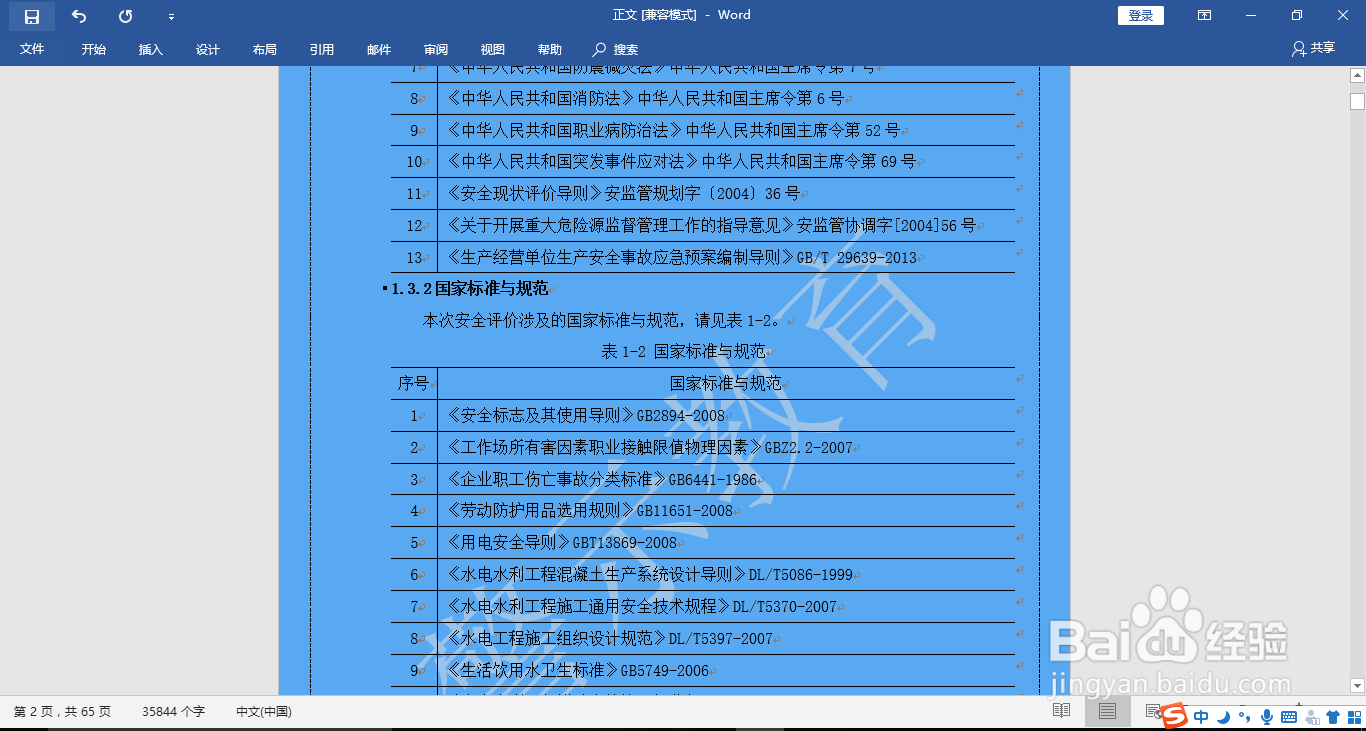Select Print Layout view icon in status bar
Viewport: 1366px width, 731px height.
[1107, 712]
